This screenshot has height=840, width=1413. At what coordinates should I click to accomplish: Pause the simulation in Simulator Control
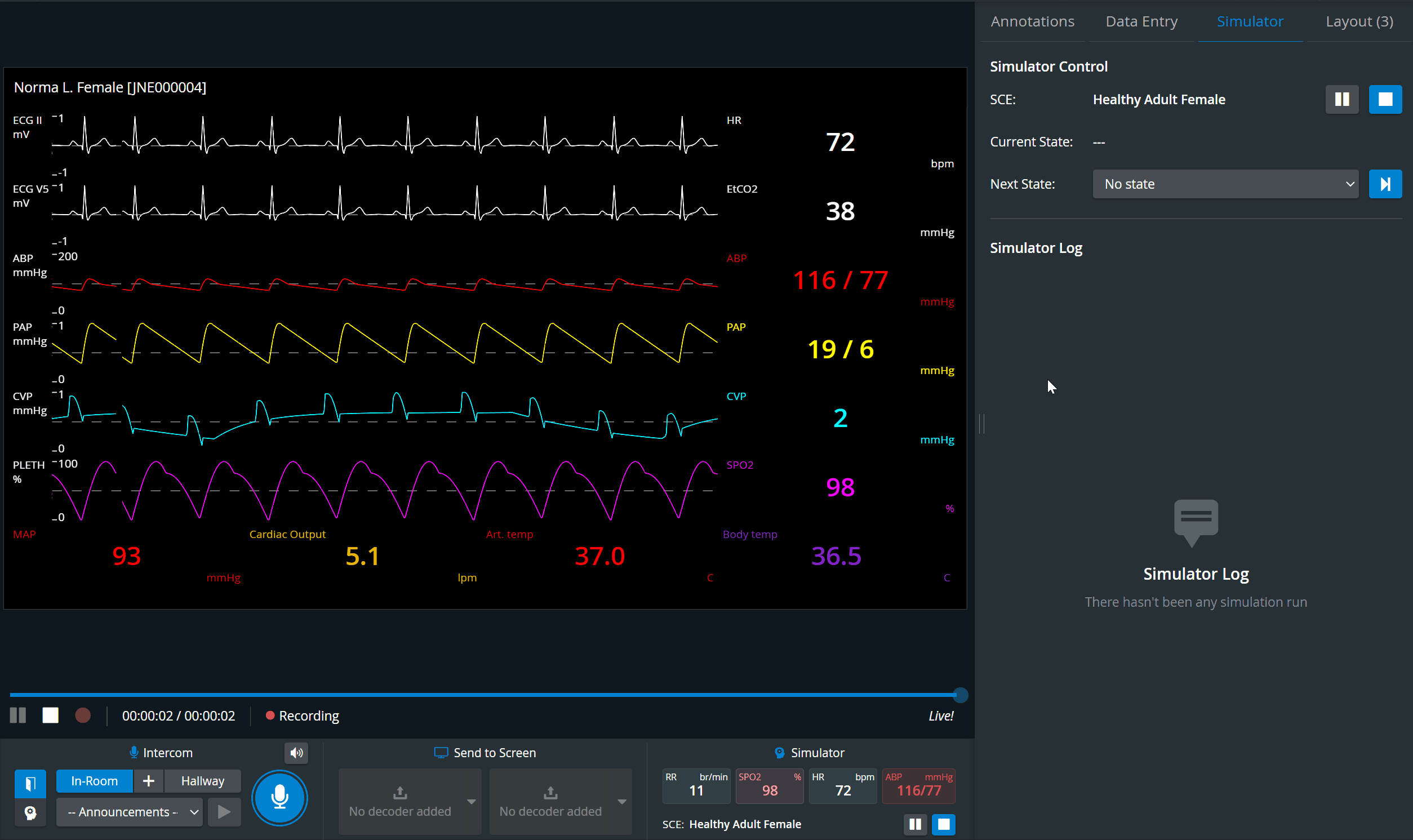point(1341,100)
